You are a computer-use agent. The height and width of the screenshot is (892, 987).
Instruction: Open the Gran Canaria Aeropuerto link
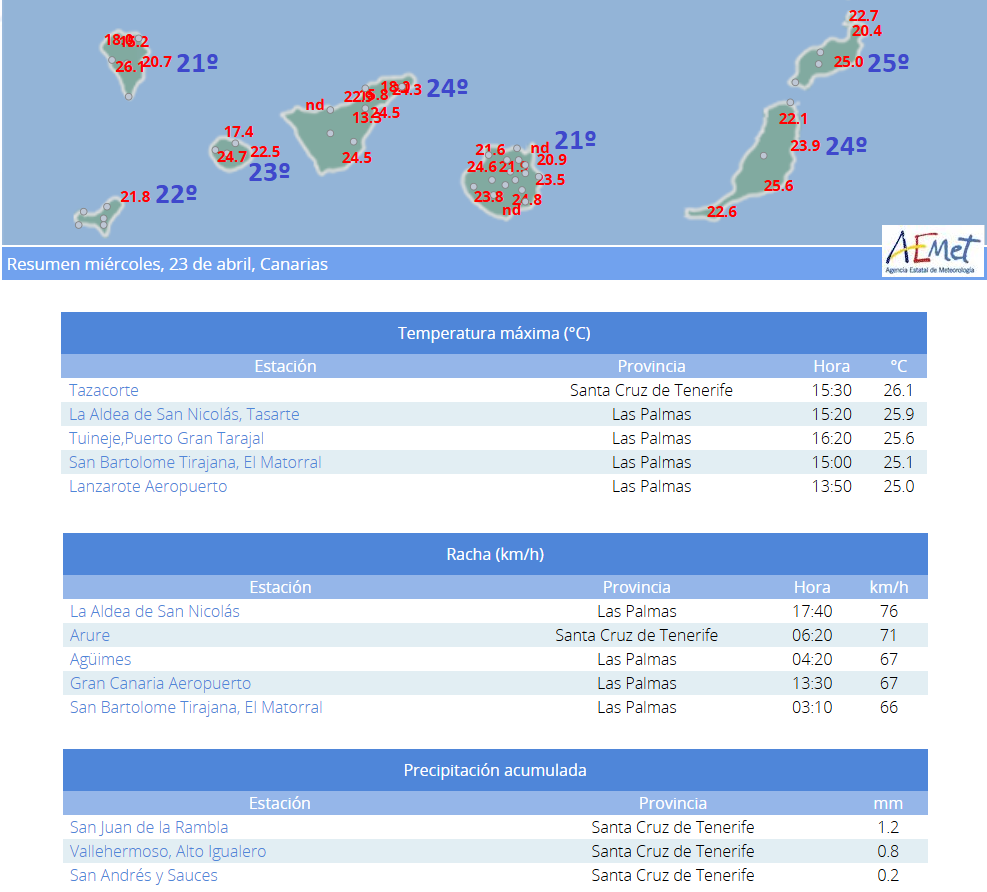coord(161,683)
